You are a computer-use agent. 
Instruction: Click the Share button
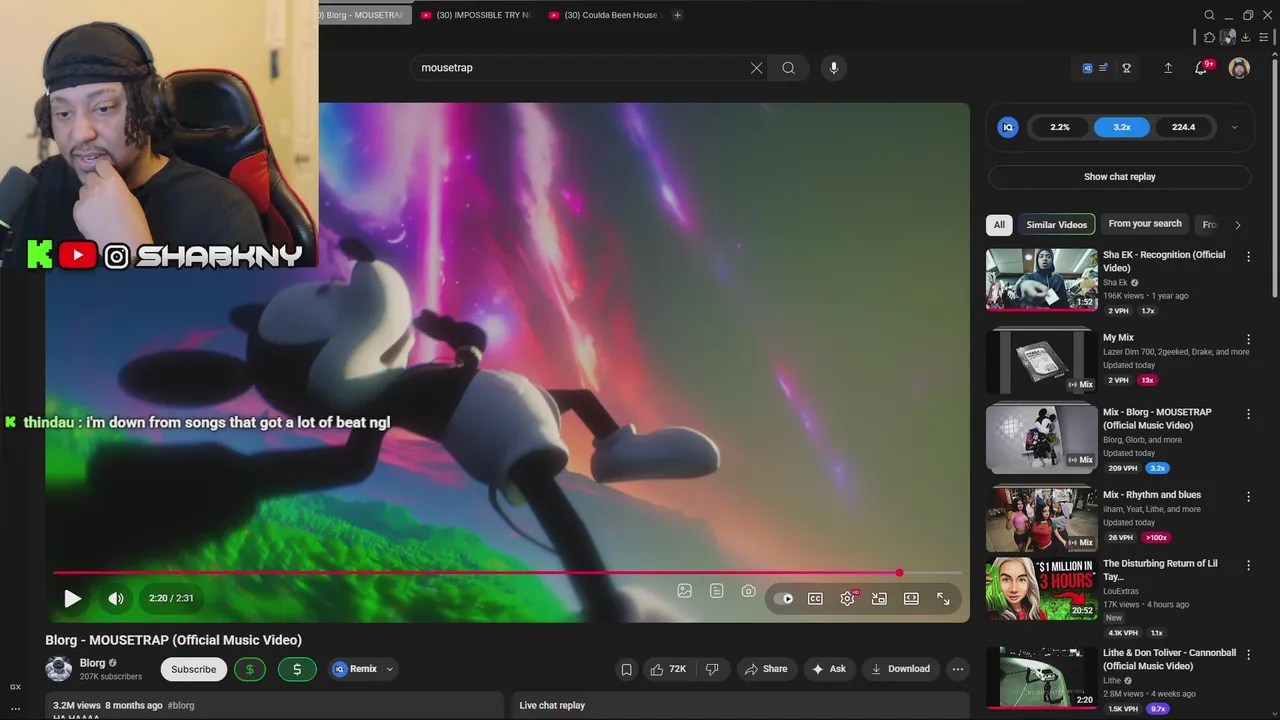point(765,669)
